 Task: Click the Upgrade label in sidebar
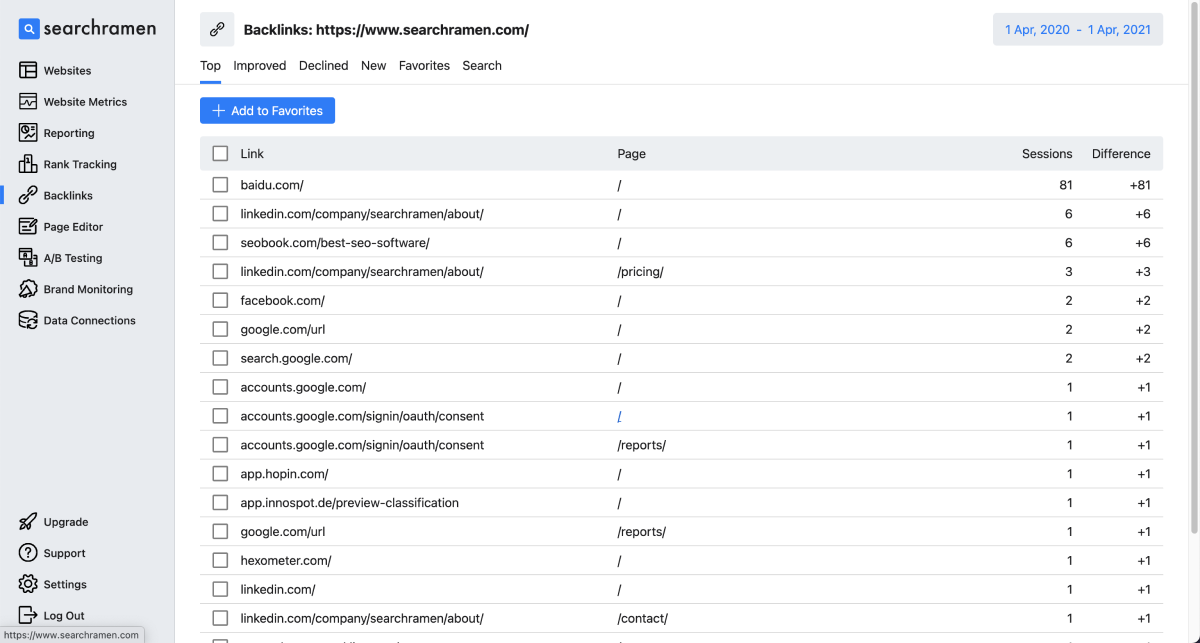tap(66, 522)
